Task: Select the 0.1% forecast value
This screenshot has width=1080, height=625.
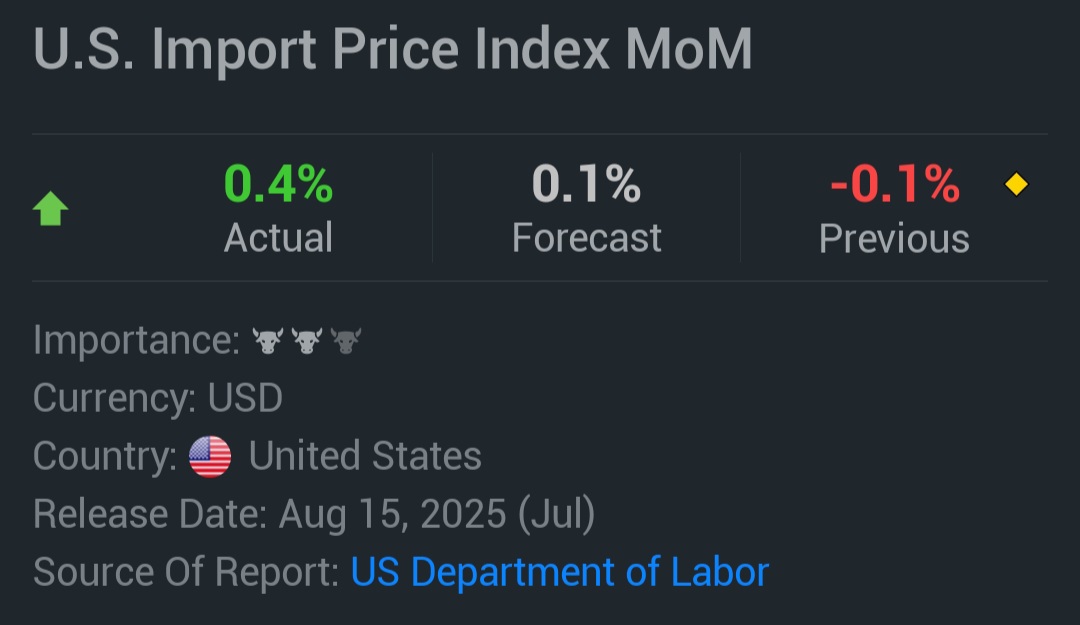Action: coord(586,185)
